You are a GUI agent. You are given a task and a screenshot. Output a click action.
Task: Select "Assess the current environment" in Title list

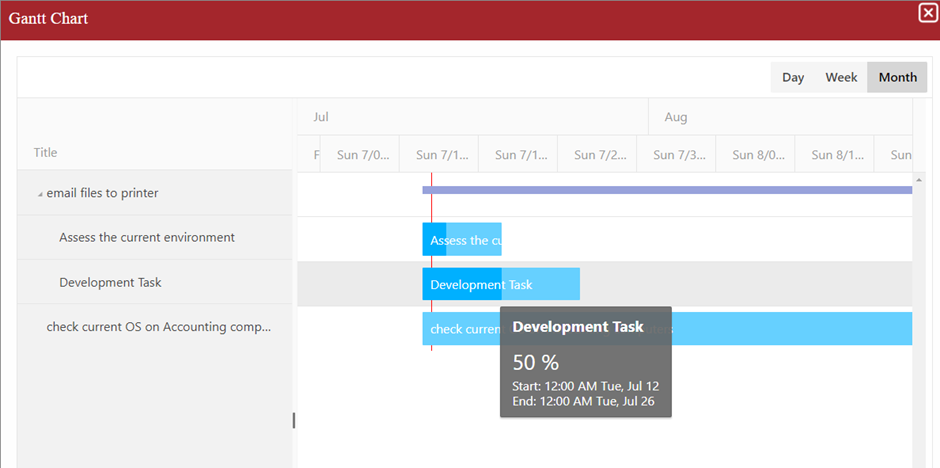pos(147,238)
